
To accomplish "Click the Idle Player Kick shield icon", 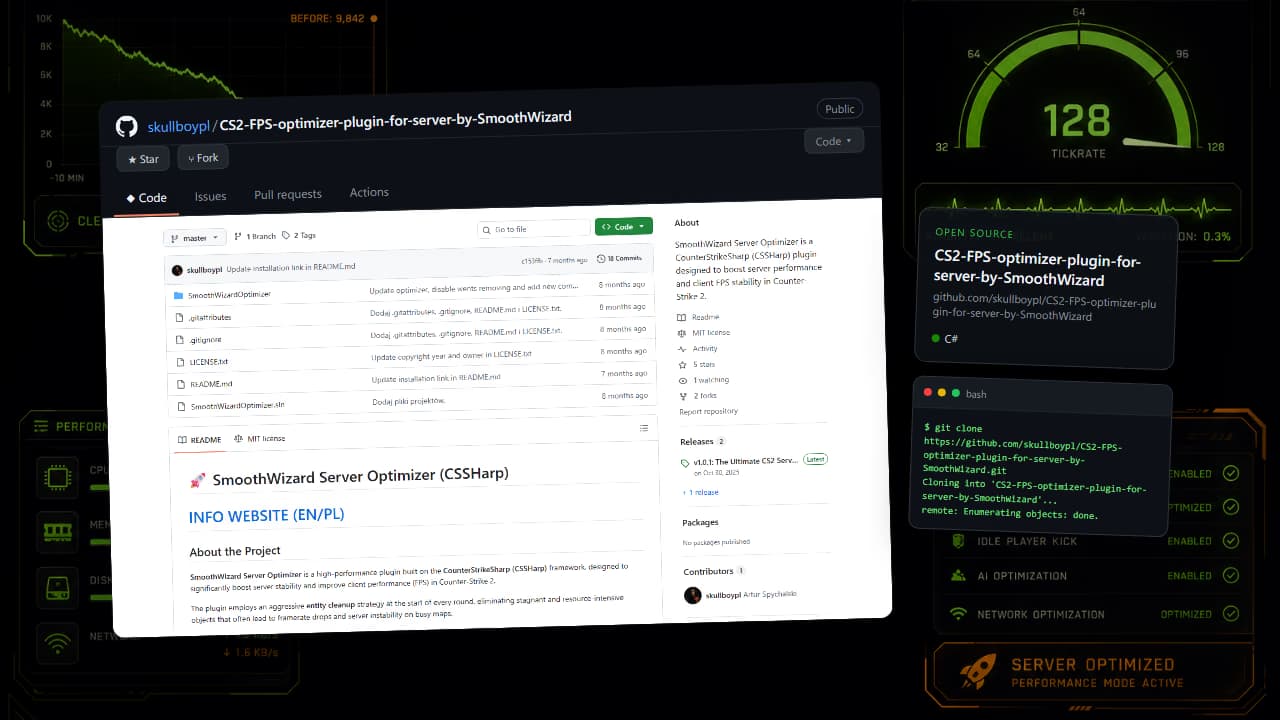I will point(958,541).
